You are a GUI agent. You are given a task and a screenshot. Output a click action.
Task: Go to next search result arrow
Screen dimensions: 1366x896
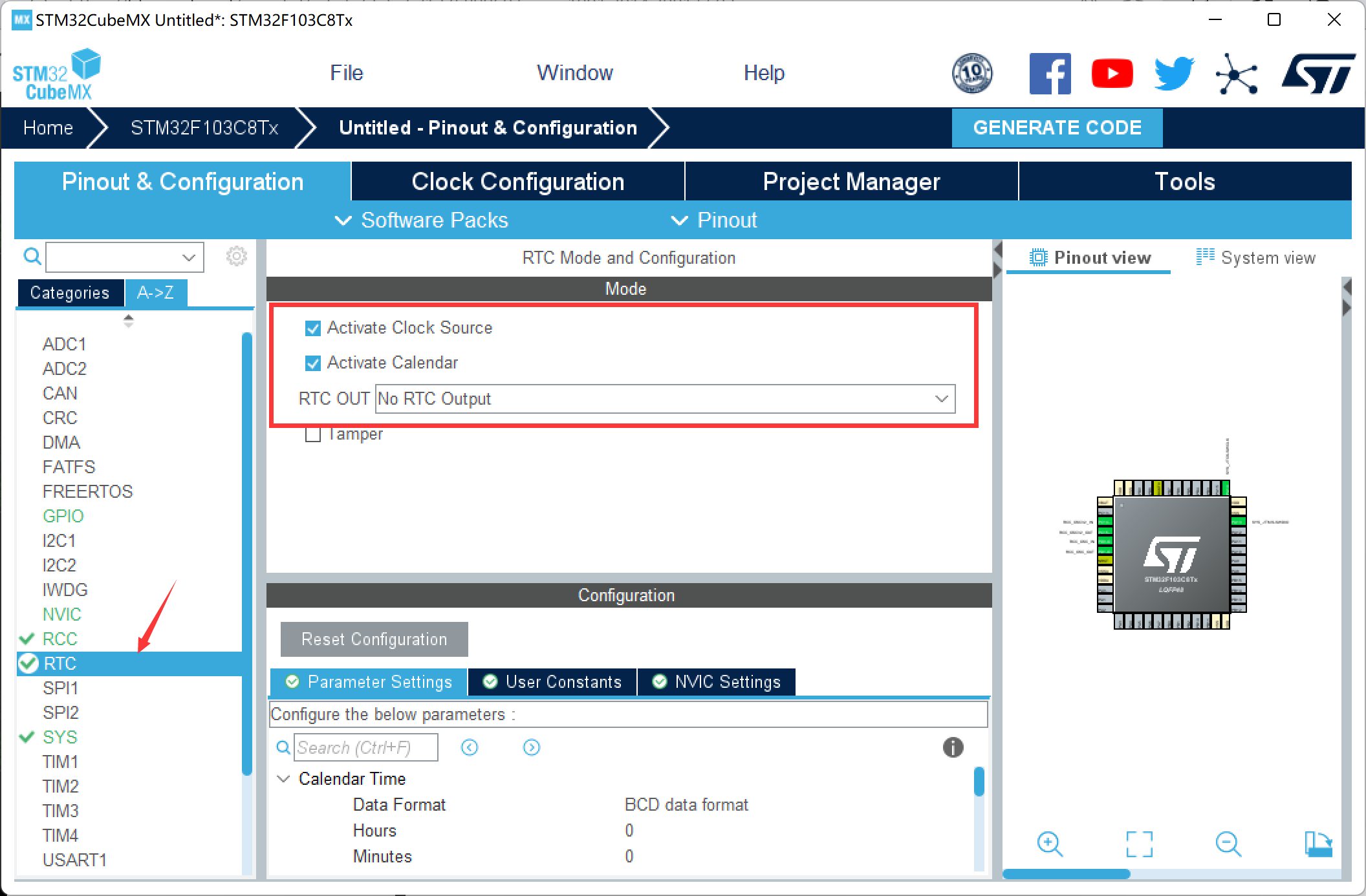click(x=531, y=747)
